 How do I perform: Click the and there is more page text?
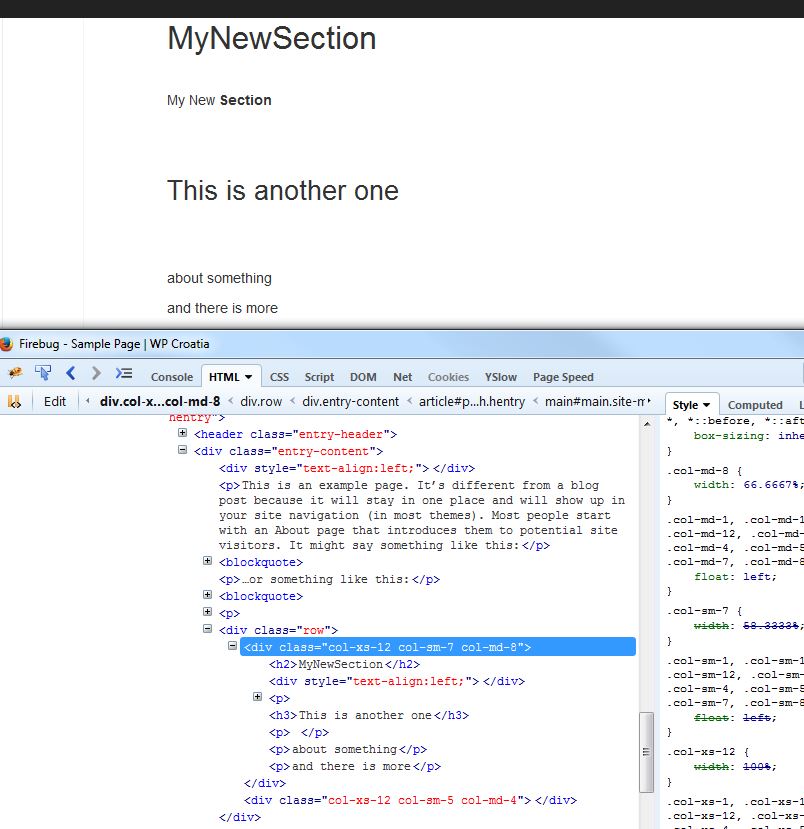click(223, 308)
